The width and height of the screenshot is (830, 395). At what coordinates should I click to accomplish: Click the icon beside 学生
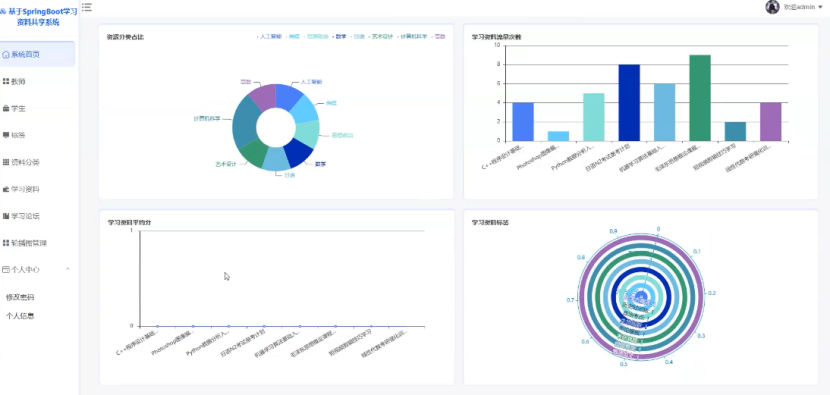tap(6, 109)
